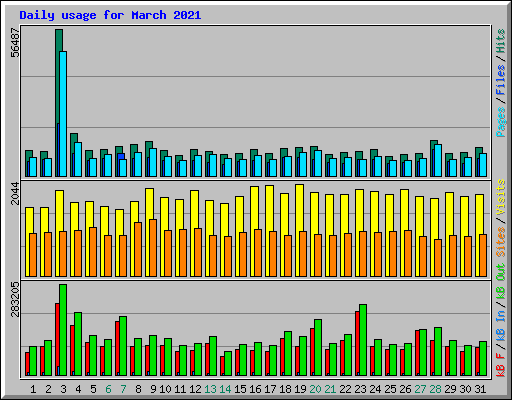Click day 31 on the x-axis

tap(480, 389)
